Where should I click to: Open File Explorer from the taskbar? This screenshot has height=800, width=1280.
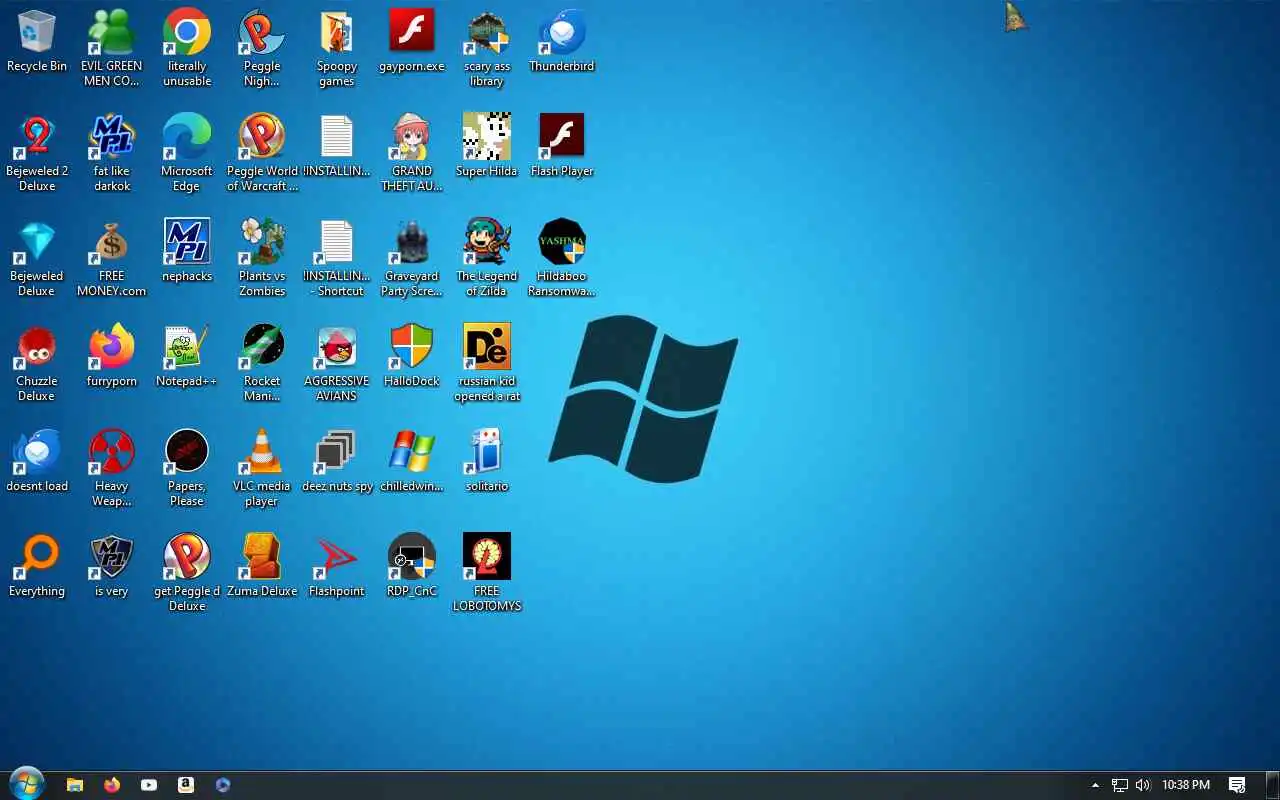[75, 785]
